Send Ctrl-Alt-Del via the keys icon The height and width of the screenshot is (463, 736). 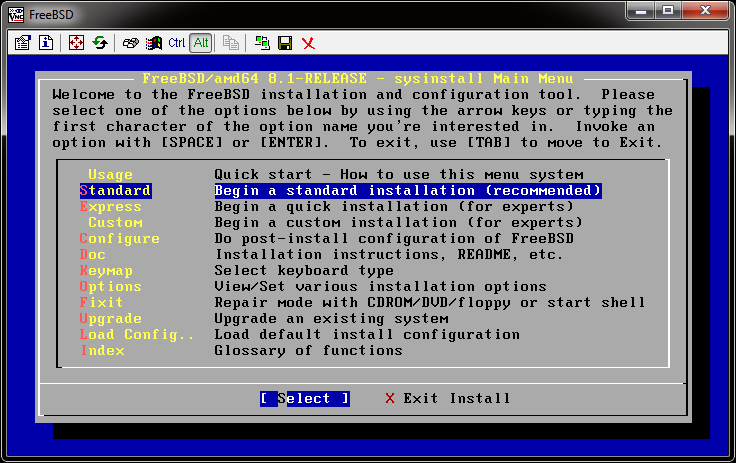(130, 43)
